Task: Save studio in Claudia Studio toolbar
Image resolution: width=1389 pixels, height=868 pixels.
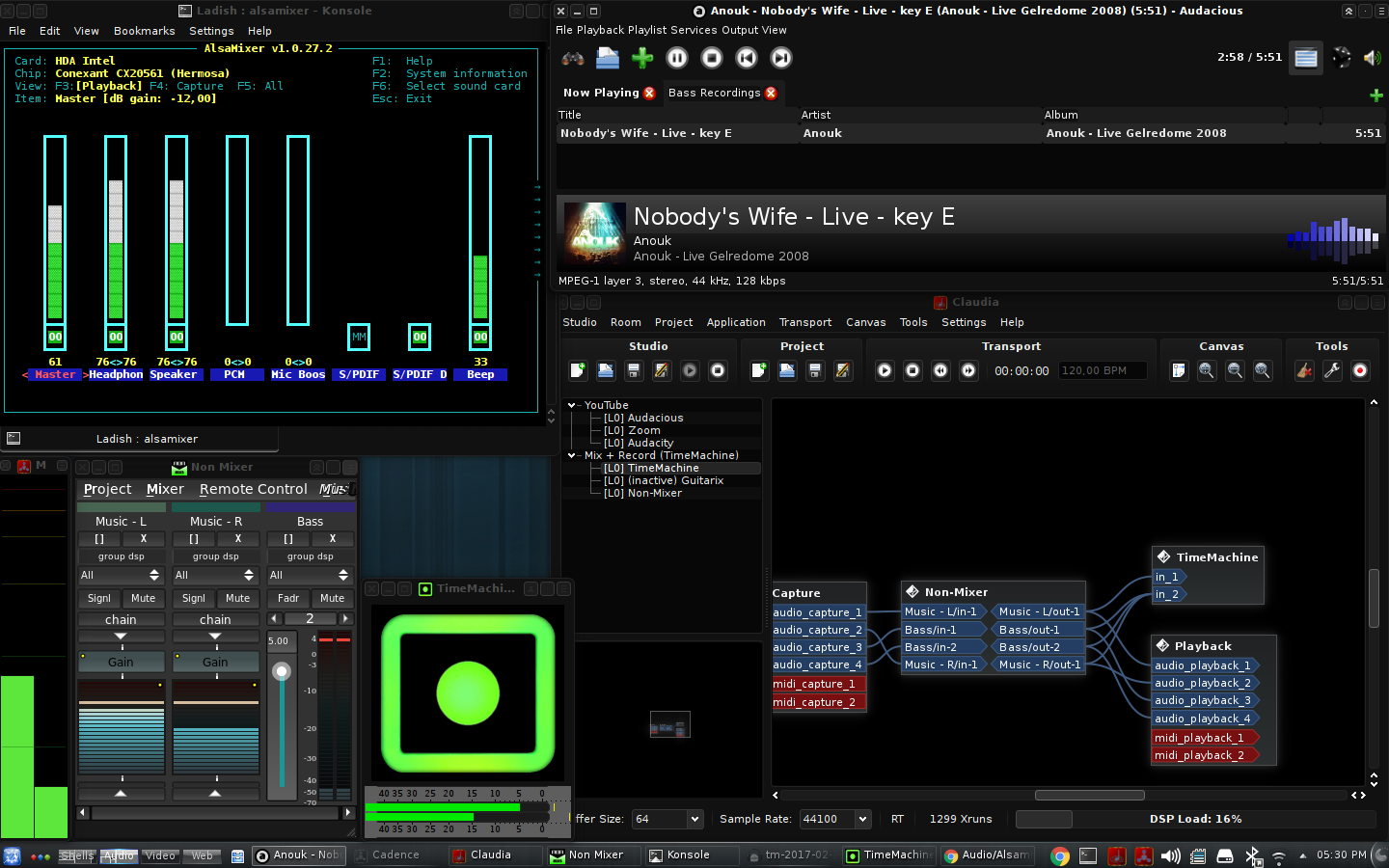Action: pos(634,370)
